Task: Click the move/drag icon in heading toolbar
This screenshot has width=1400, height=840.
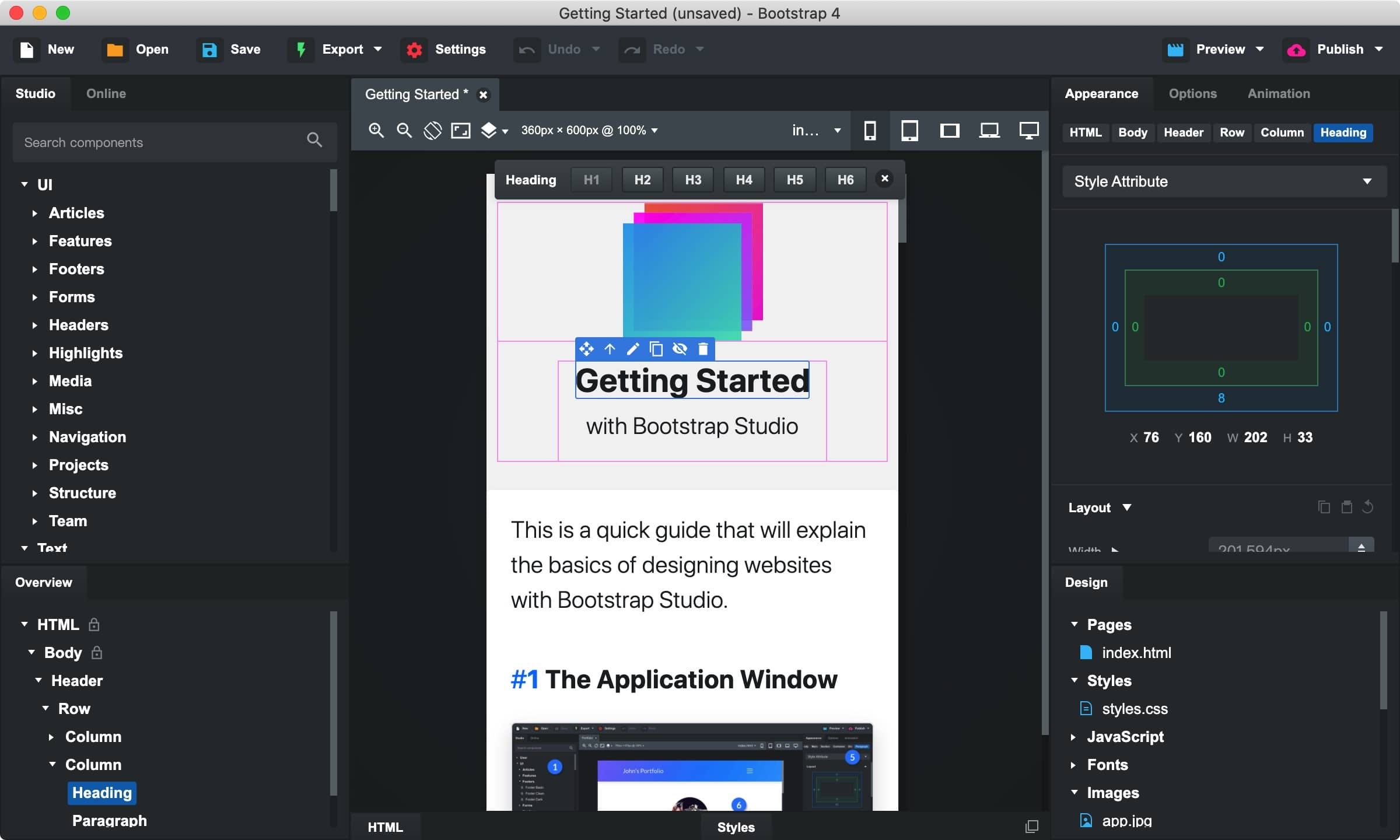Action: 585,349
